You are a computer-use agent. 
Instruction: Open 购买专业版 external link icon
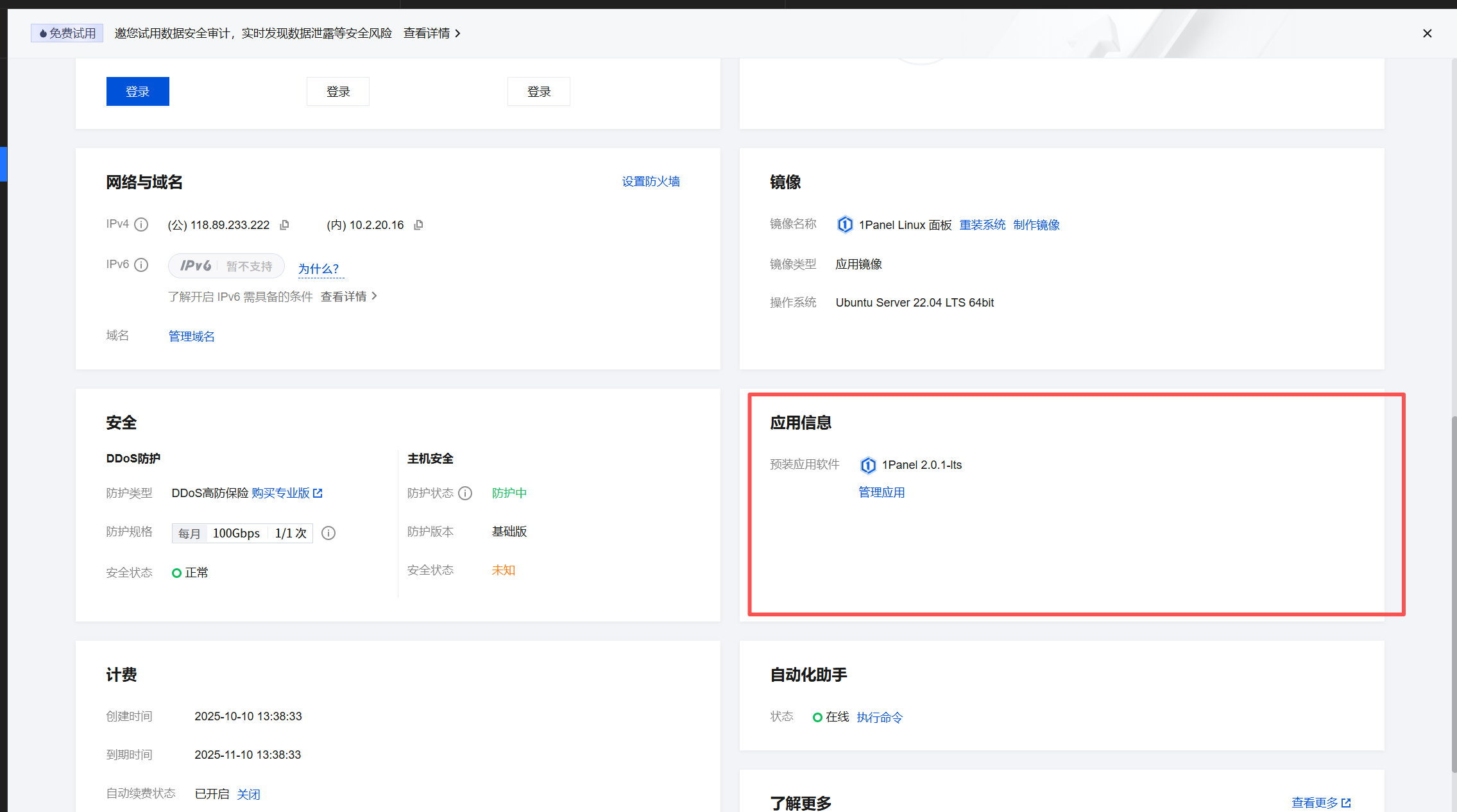point(319,493)
